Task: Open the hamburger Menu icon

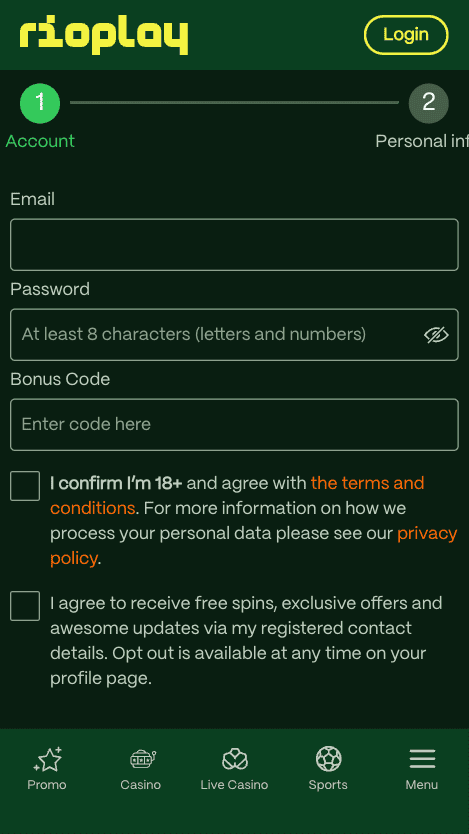Action: click(422, 759)
